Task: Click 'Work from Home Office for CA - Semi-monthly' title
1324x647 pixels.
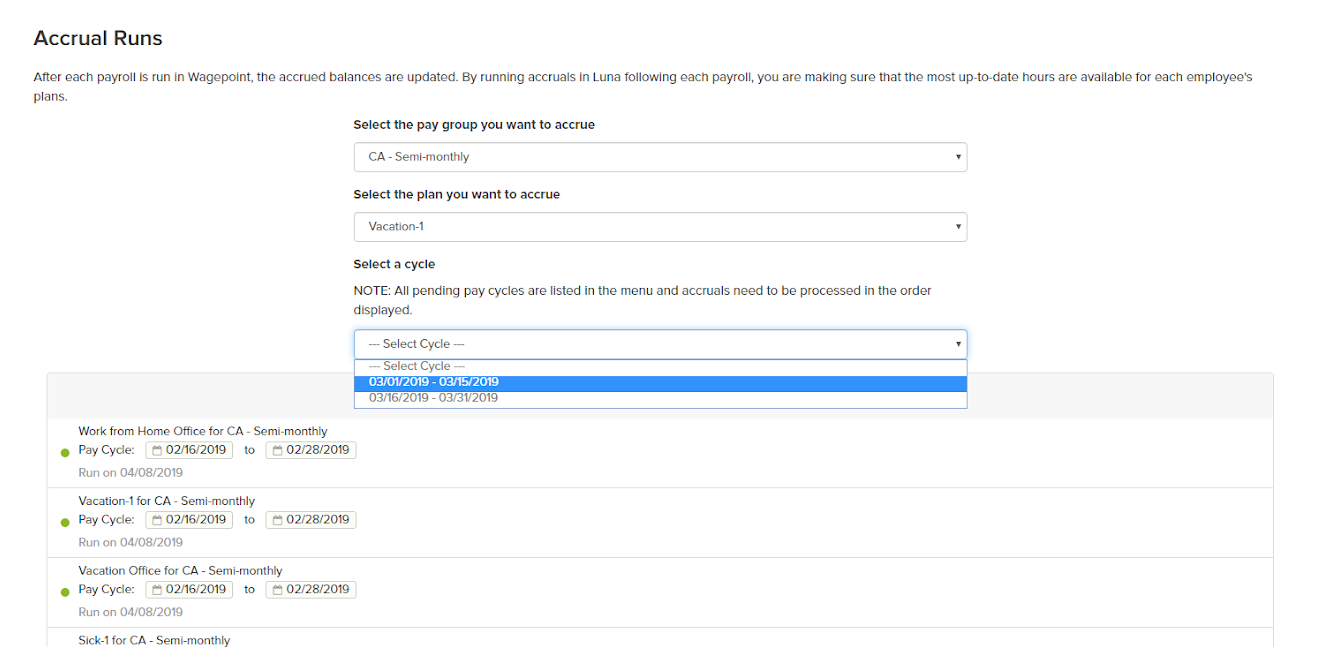Action: click(202, 431)
